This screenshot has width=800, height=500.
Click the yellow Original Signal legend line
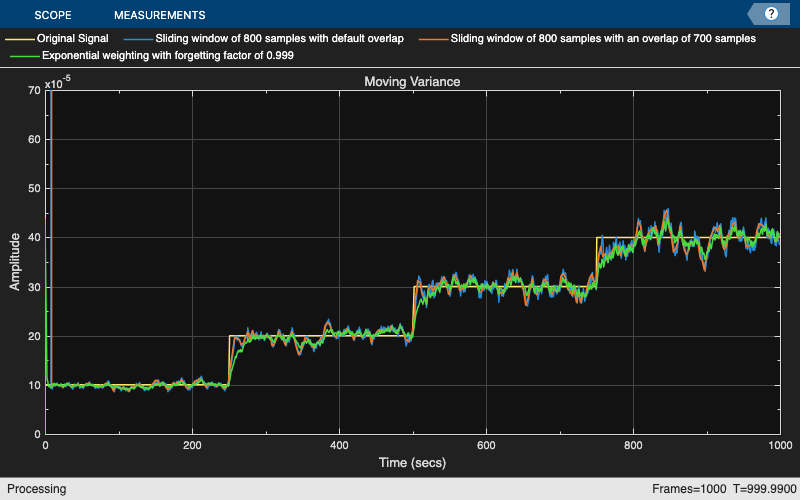point(20,39)
